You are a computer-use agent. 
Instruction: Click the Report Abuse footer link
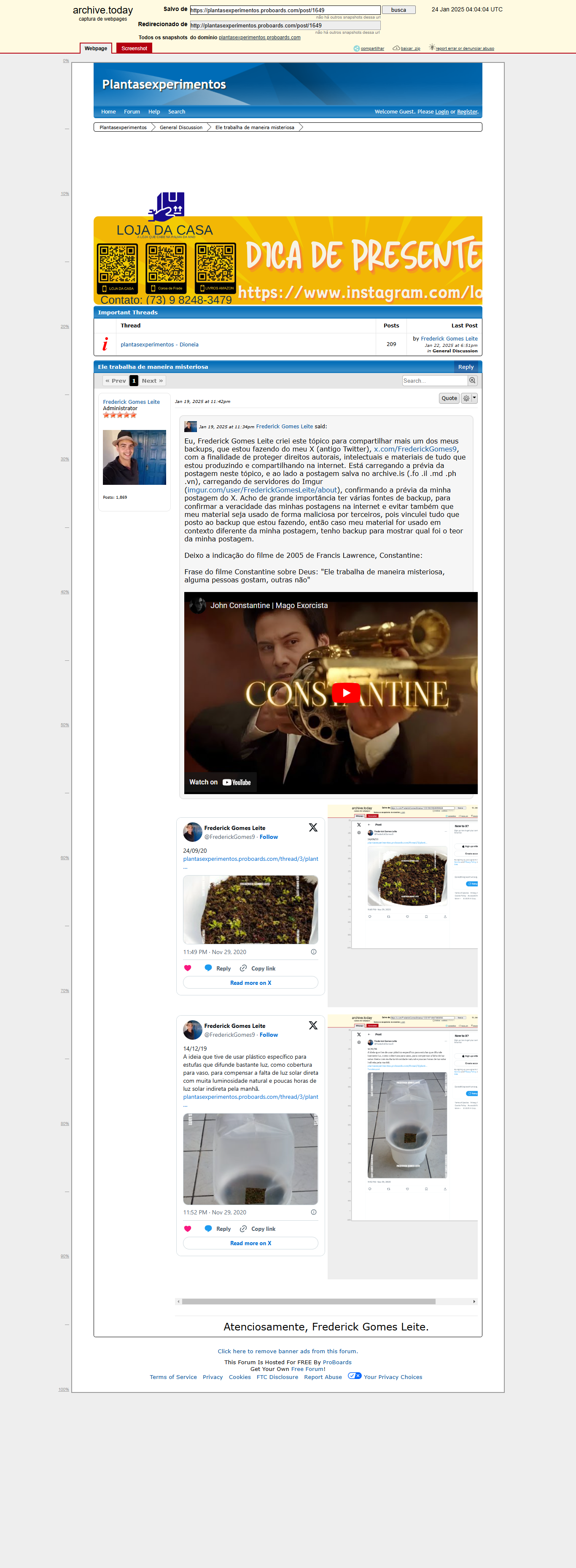coord(323,1377)
